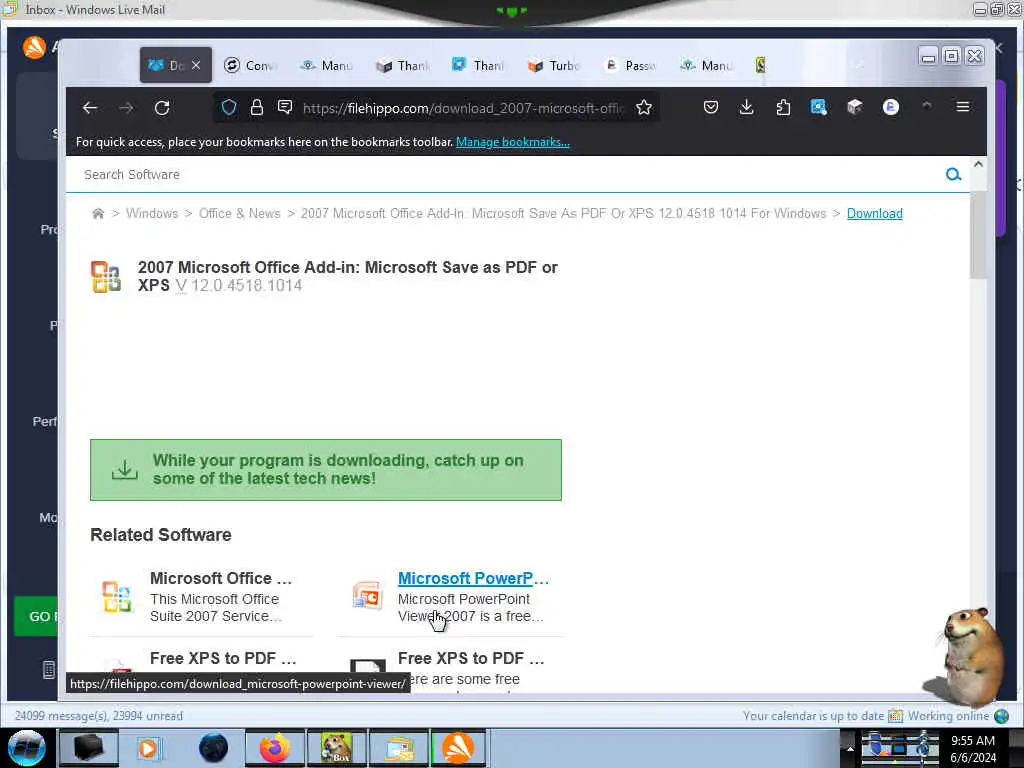This screenshot has height=768, width=1024.
Task: Open the Firefox downloads panel
Action: tap(746, 107)
